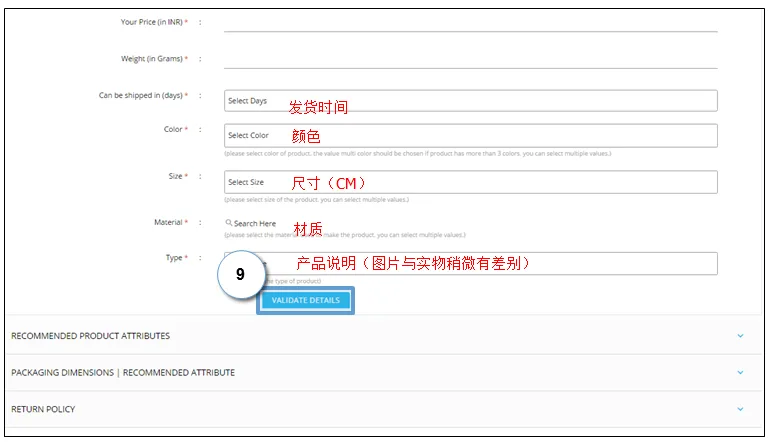The height and width of the screenshot is (442, 771).
Task: Click the 'Color' field label
Action: click(x=173, y=129)
